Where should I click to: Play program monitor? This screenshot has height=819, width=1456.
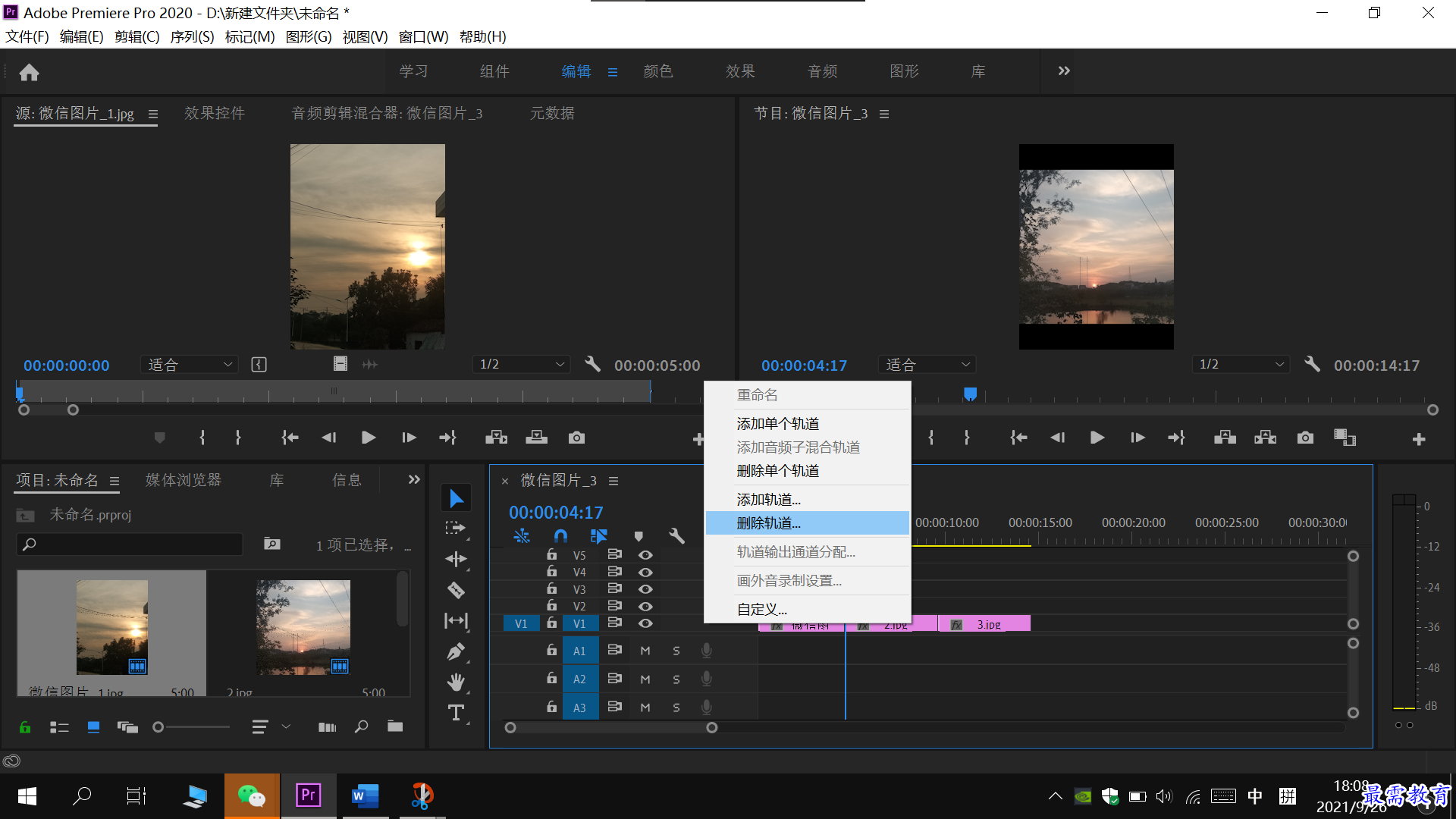(x=1097, y=438)
